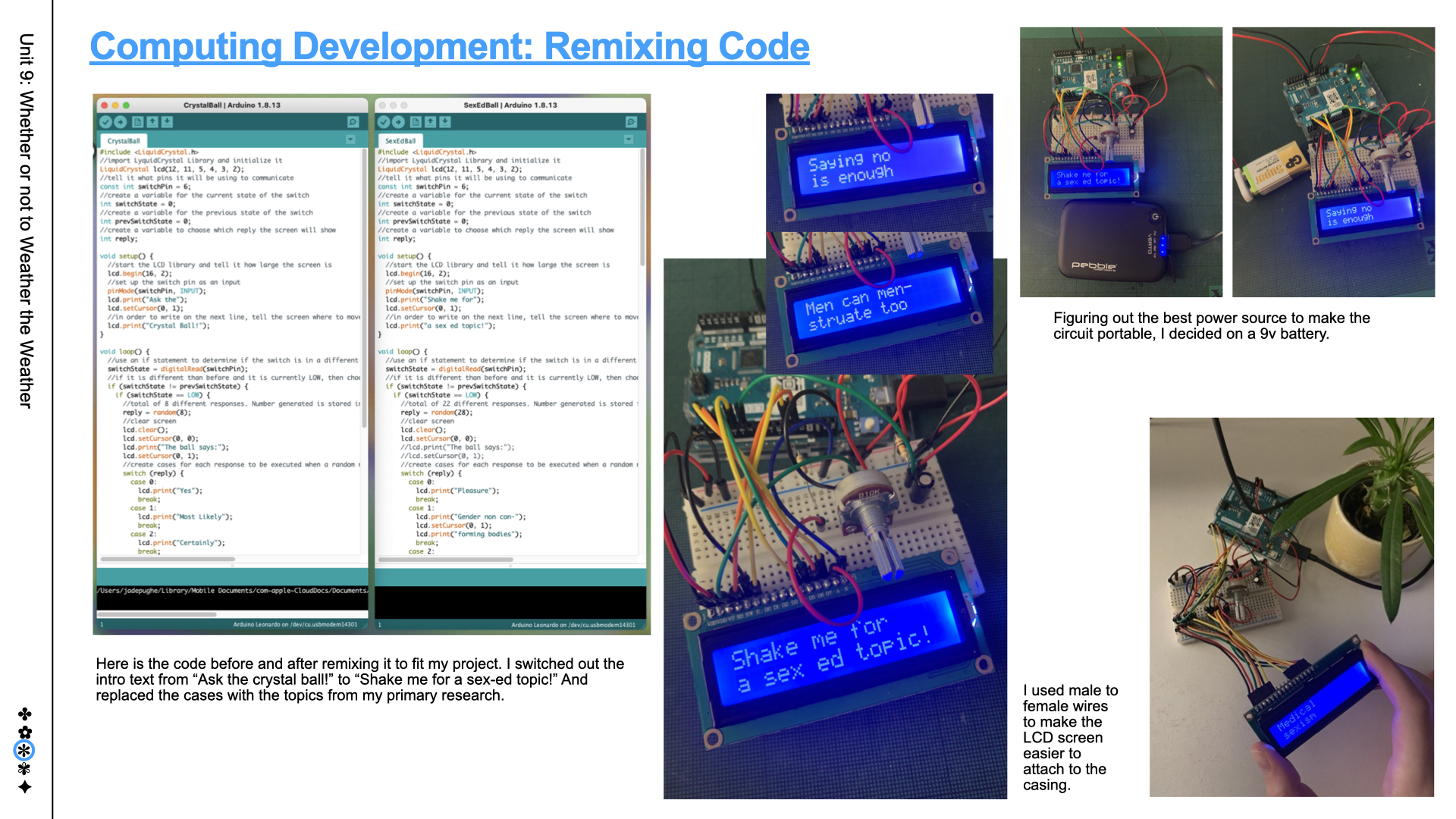
Task: Expand tab menu dropdown in SexEdBall window
Action: tap(629, 140)
